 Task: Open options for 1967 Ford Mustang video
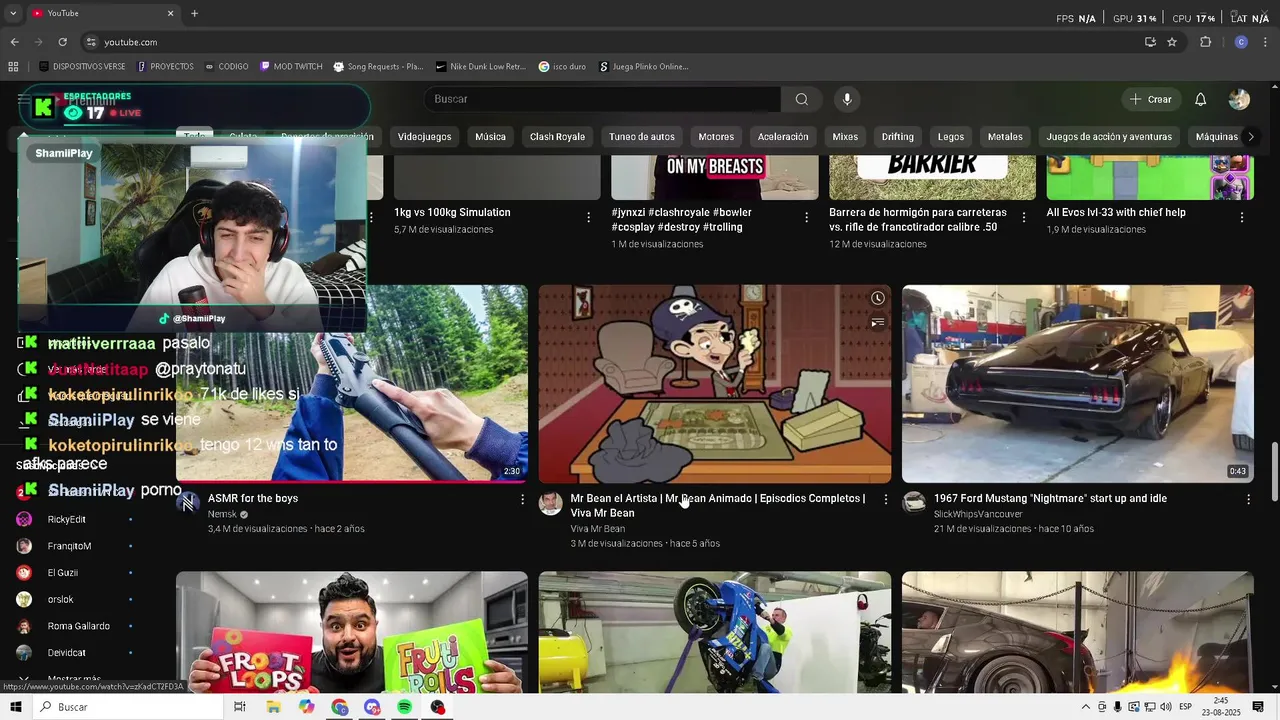click(1248, 499)
